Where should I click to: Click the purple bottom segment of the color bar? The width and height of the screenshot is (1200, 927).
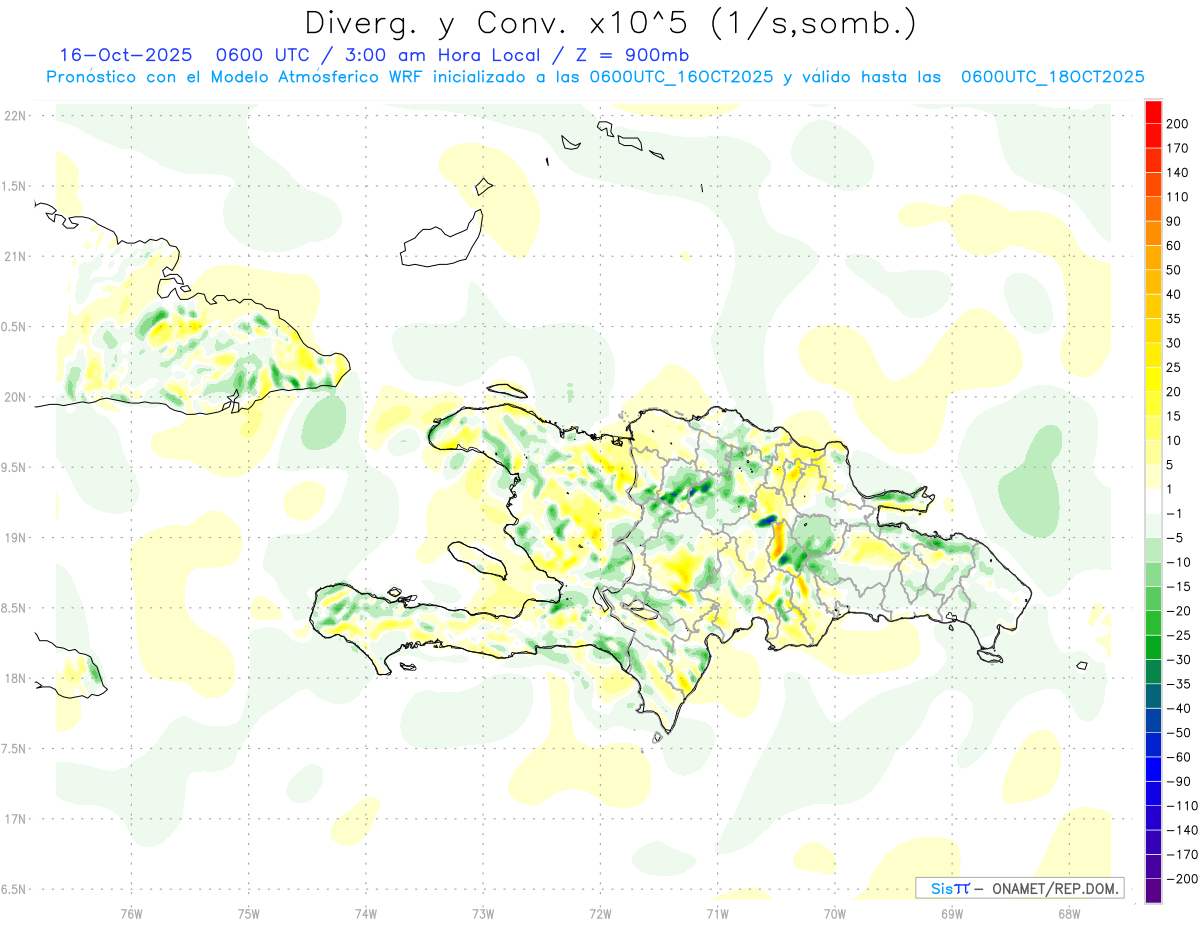[x=1153, y=891]
